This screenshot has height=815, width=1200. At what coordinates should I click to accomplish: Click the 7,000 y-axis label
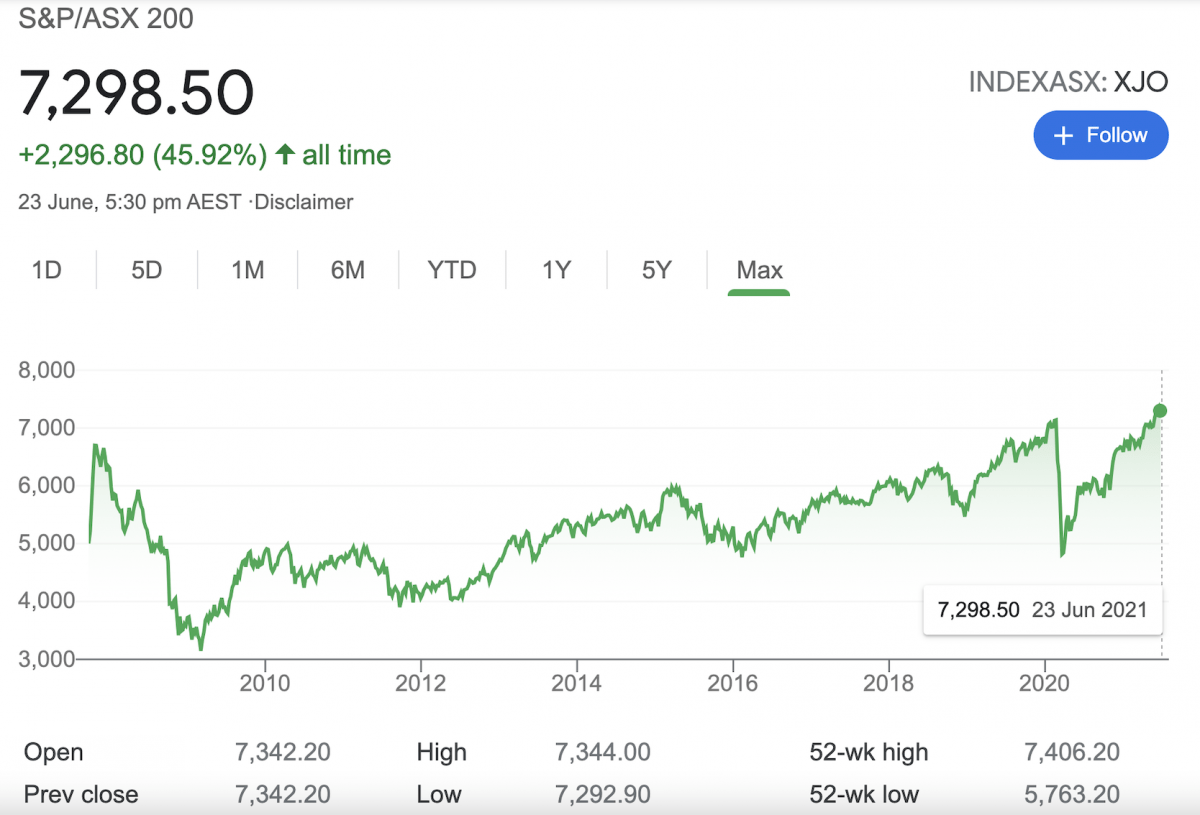pos(47,428)
